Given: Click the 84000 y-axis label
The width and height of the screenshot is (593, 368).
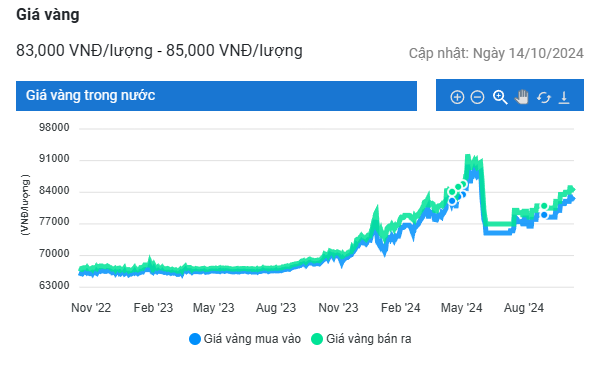Looking at the screenshot, I should click(54, 190).
